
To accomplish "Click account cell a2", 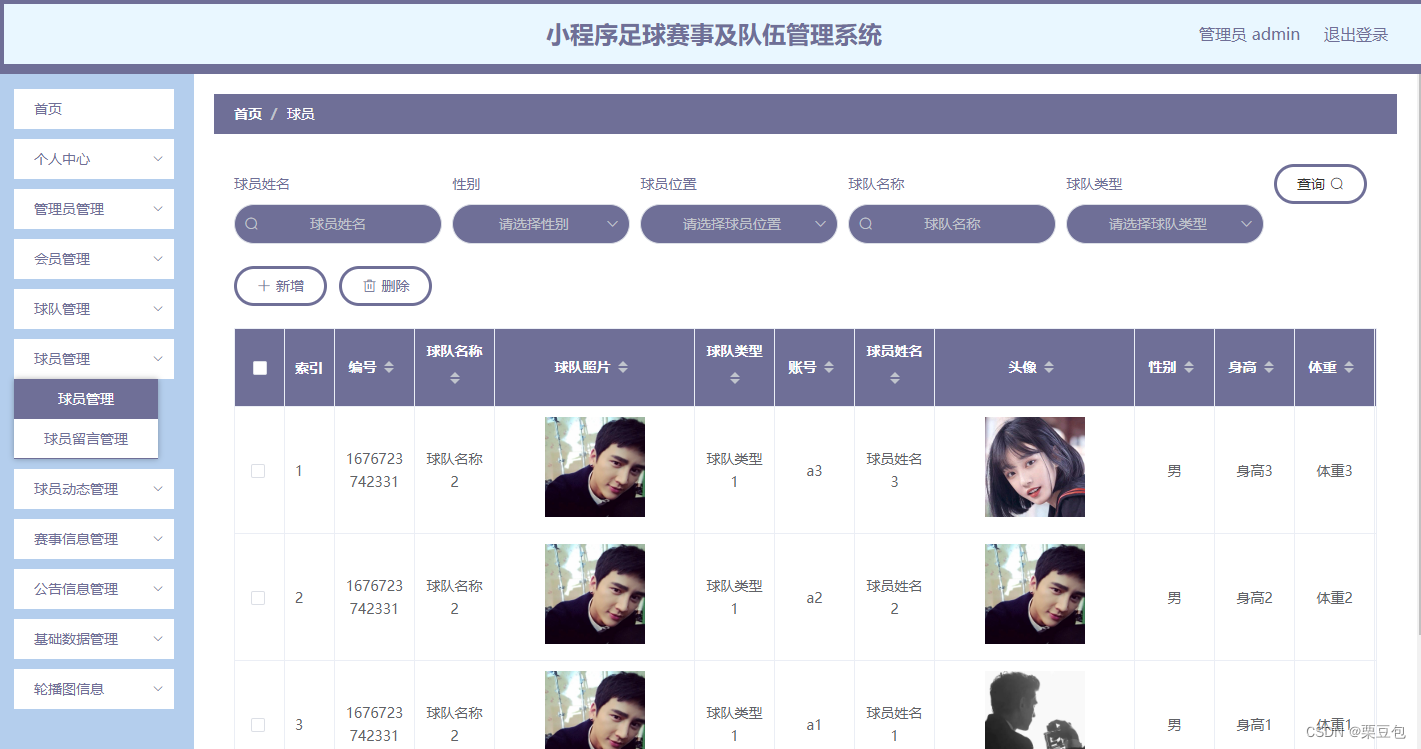I will tap(814, 598).
